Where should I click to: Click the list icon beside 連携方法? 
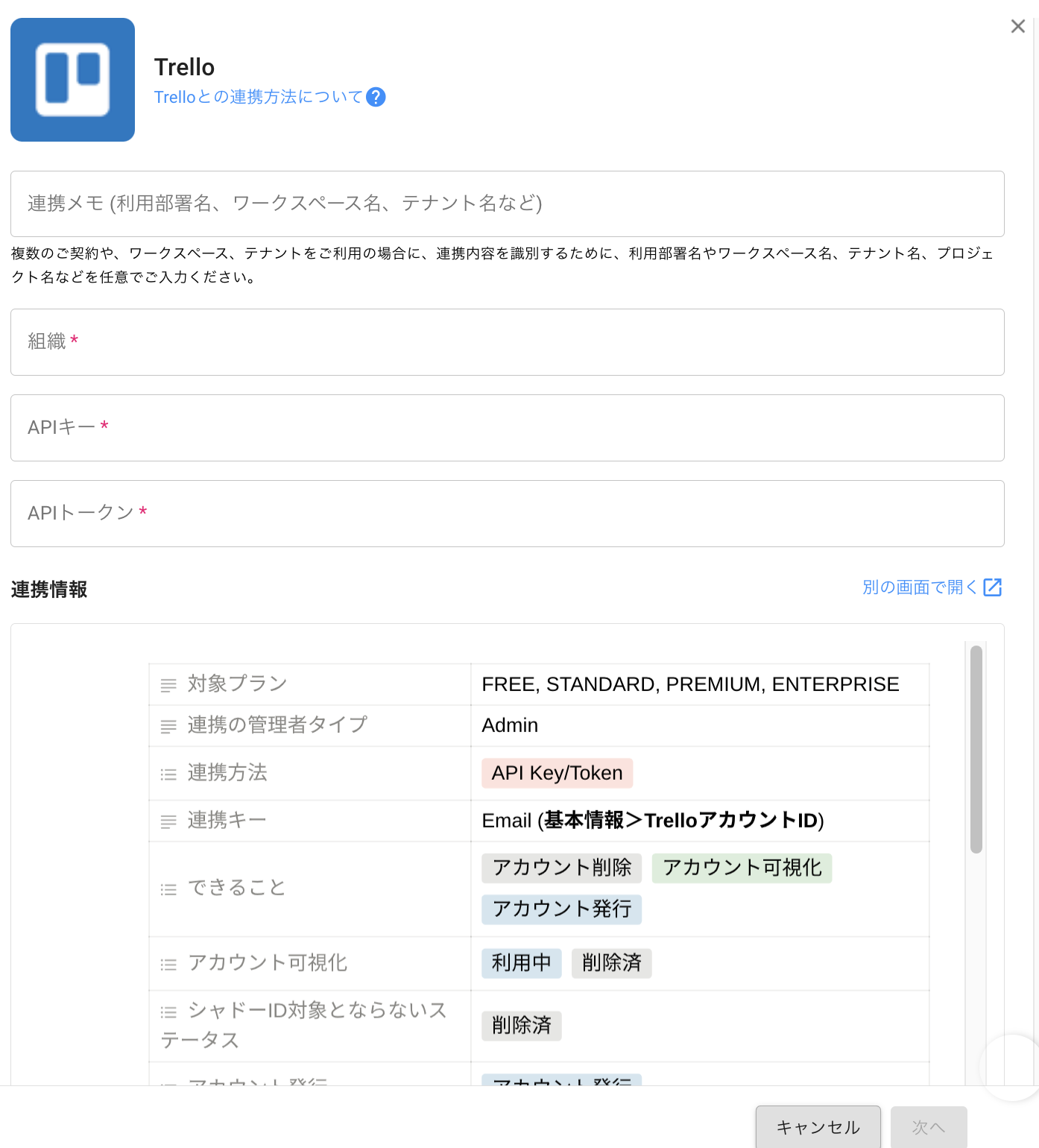point(168,775)
